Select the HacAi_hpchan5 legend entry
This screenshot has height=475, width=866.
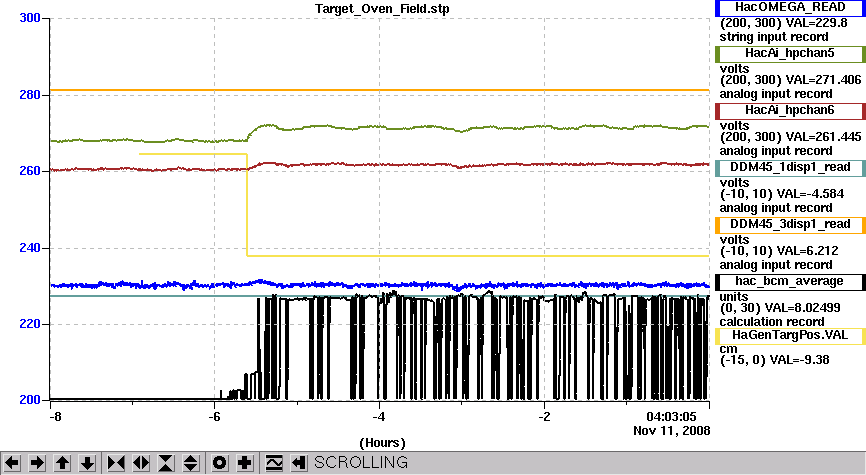coord(790,54)
